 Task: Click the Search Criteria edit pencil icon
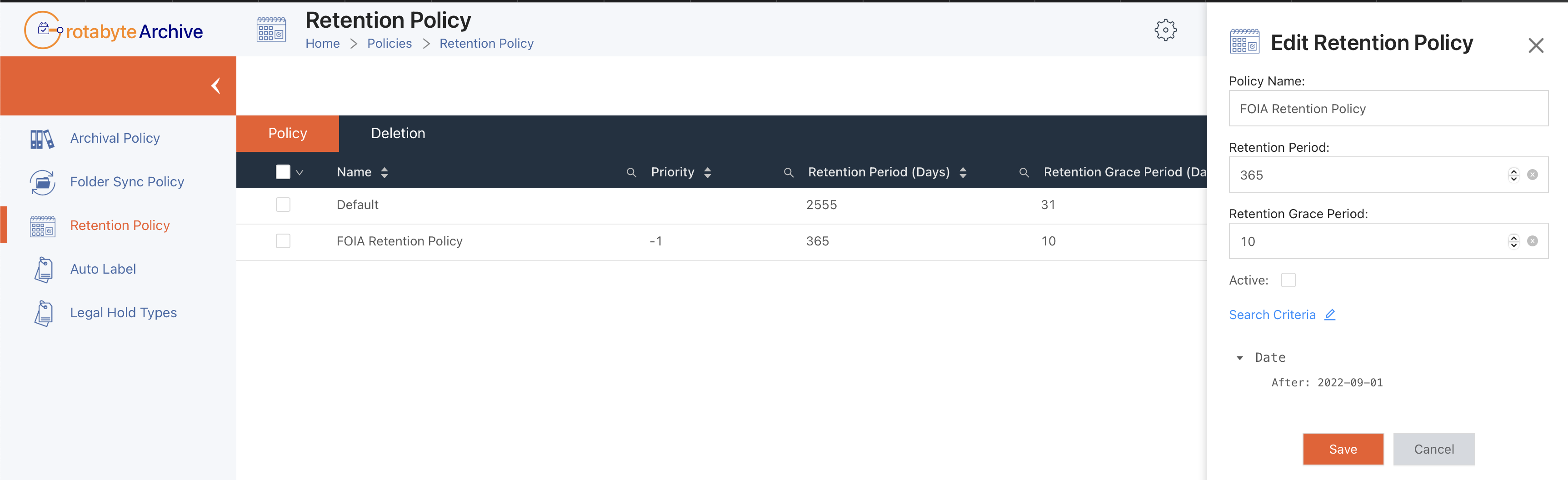click(x=1330, y=314)
